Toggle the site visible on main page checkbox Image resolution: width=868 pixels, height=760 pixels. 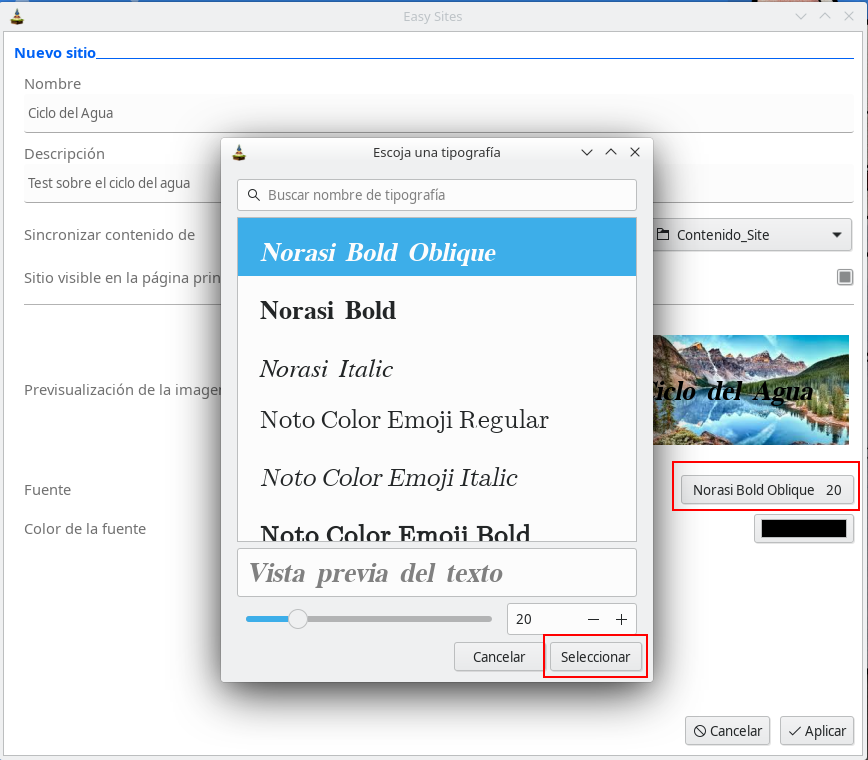pos(845,277)
